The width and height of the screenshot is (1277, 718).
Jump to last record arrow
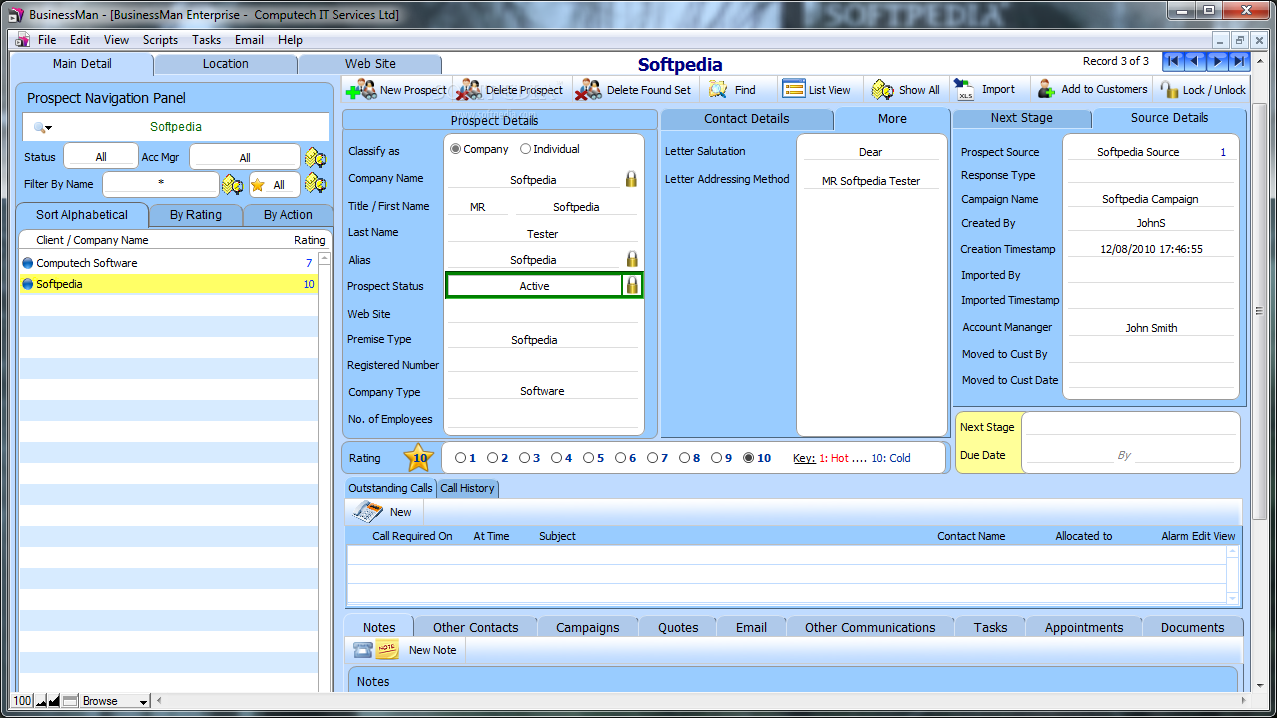pyautogui.click(x=1239, y=61)
